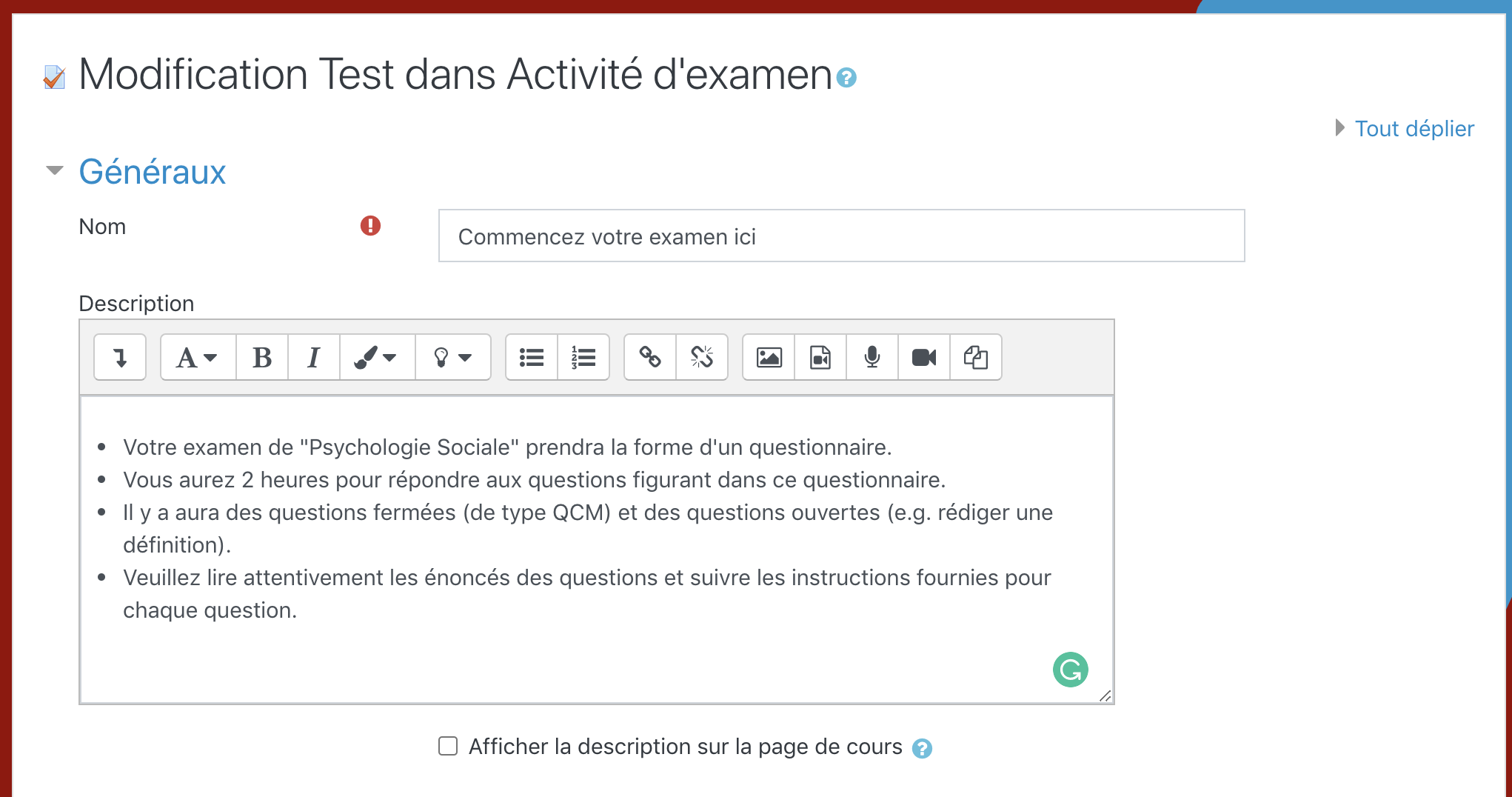This screenshot has width=1512, height=797.
Task: Remove link with the unlink icon
Action: (x=702, y=358)
